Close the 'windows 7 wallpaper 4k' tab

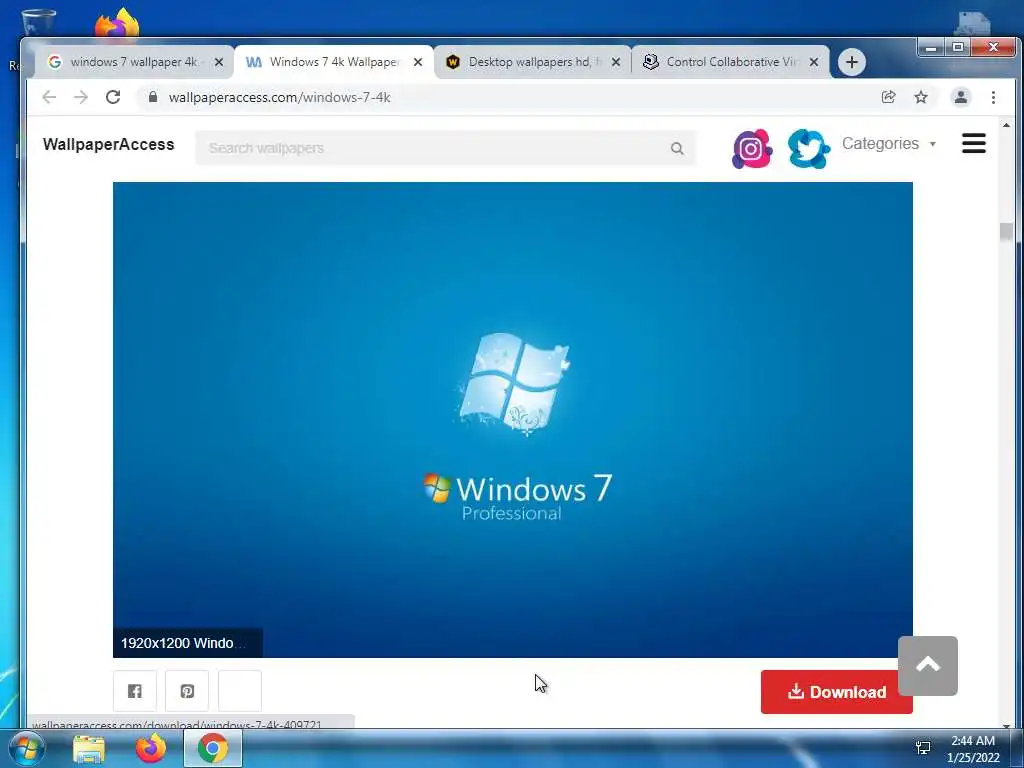coord(219,62)
